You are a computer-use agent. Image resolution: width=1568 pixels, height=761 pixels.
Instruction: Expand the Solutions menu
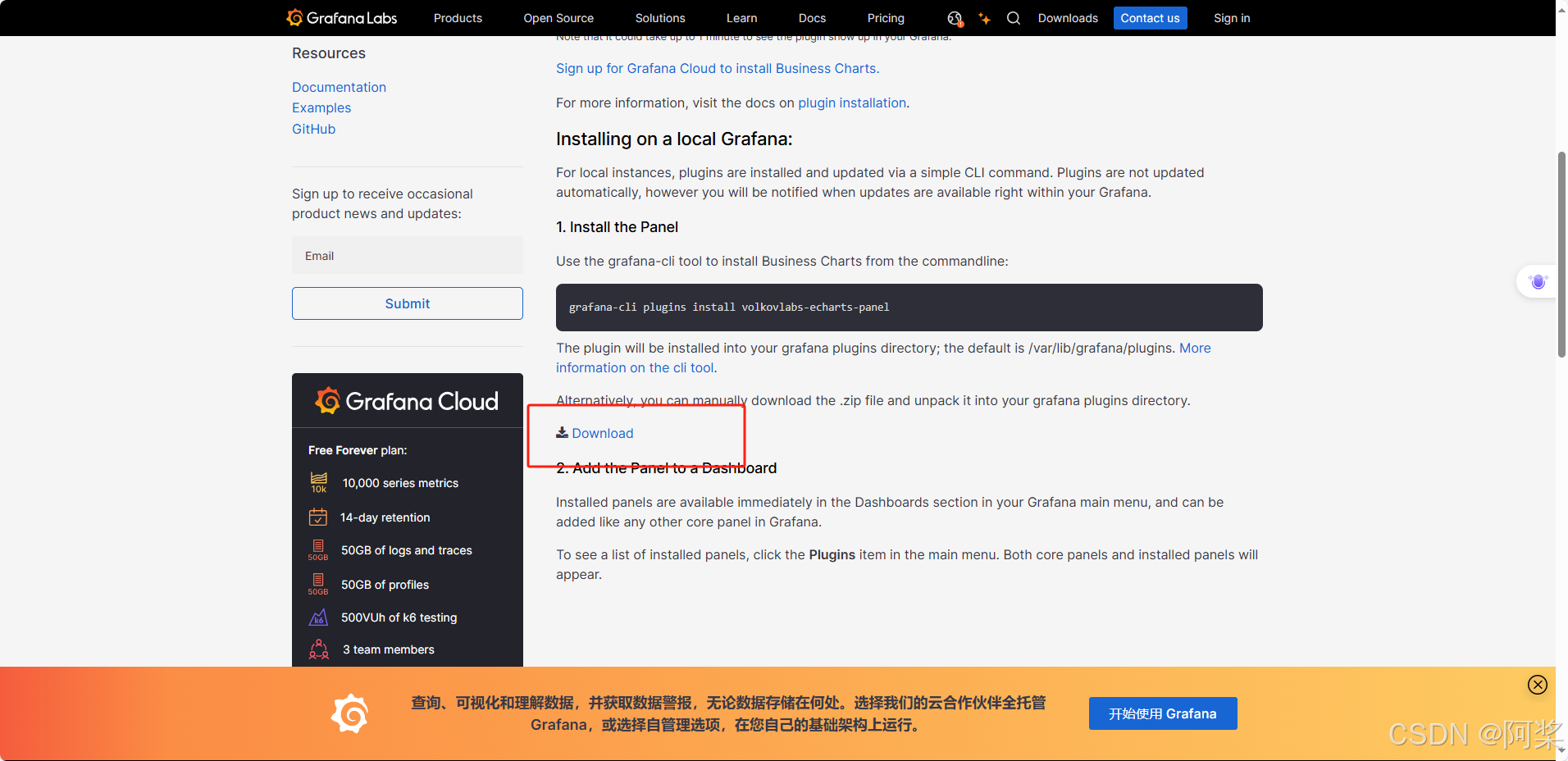(x=659, y=17)
